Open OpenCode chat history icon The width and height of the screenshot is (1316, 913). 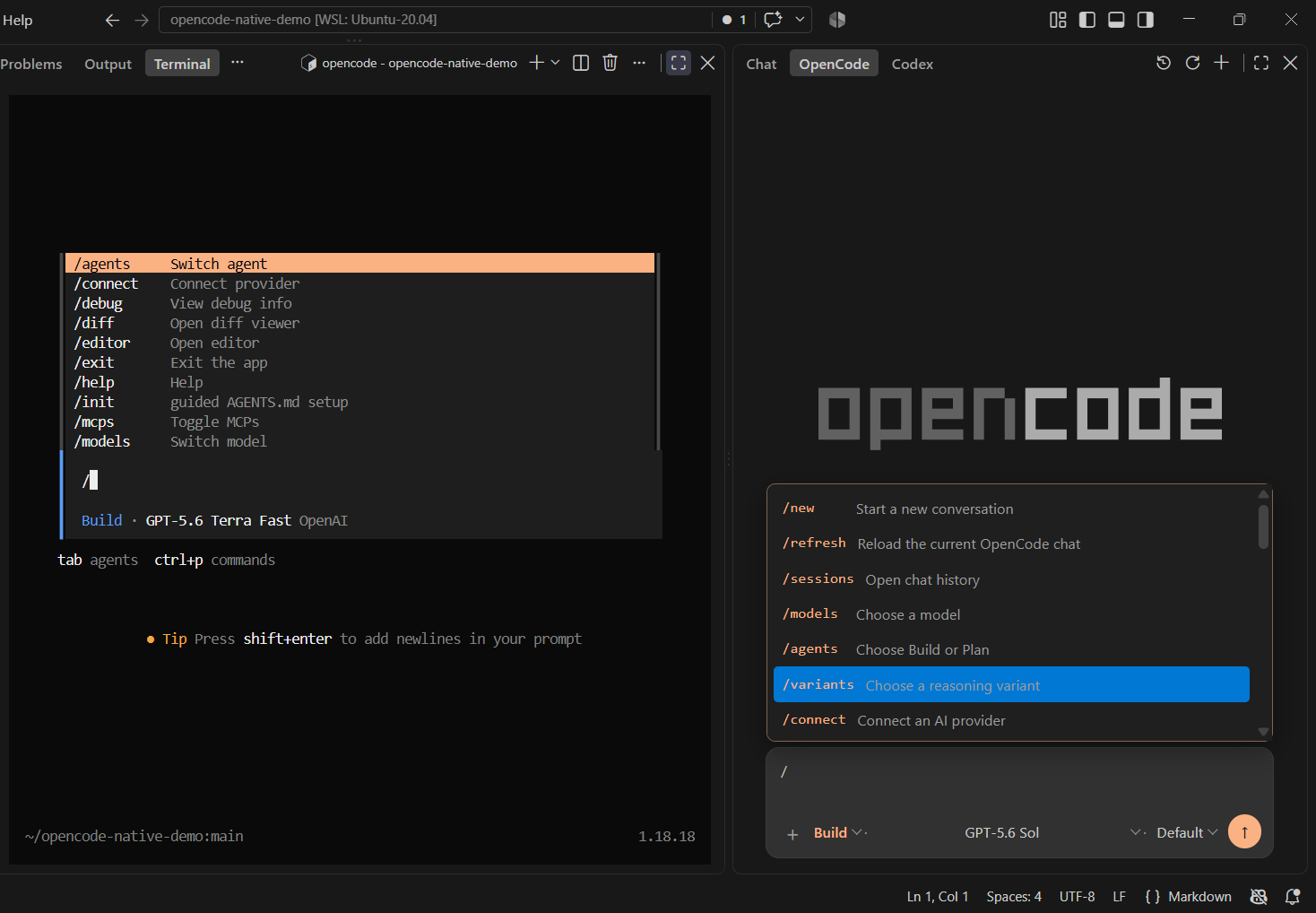(1164, 63)
